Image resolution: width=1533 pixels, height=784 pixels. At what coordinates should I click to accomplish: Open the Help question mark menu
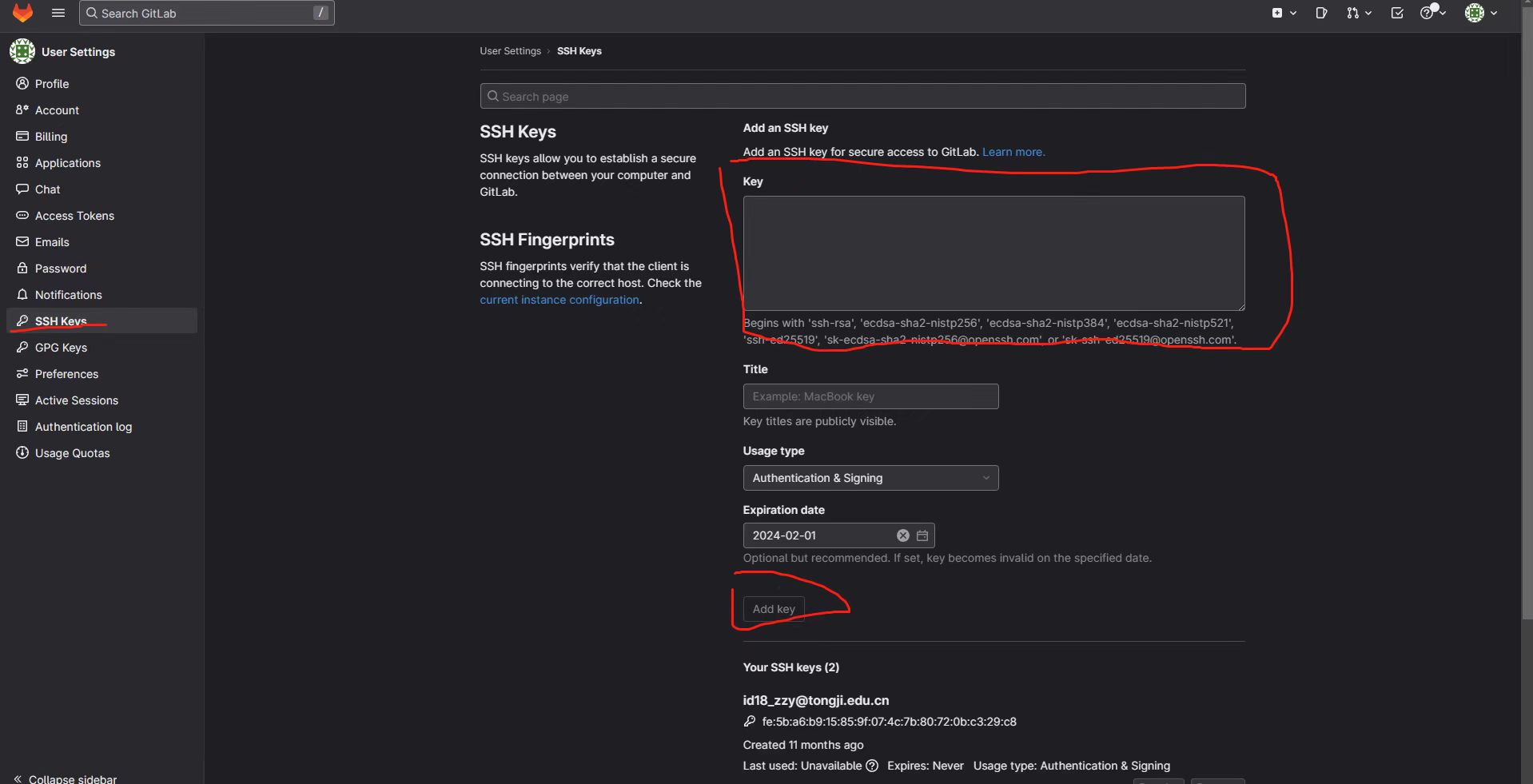tap(1432, 13)
